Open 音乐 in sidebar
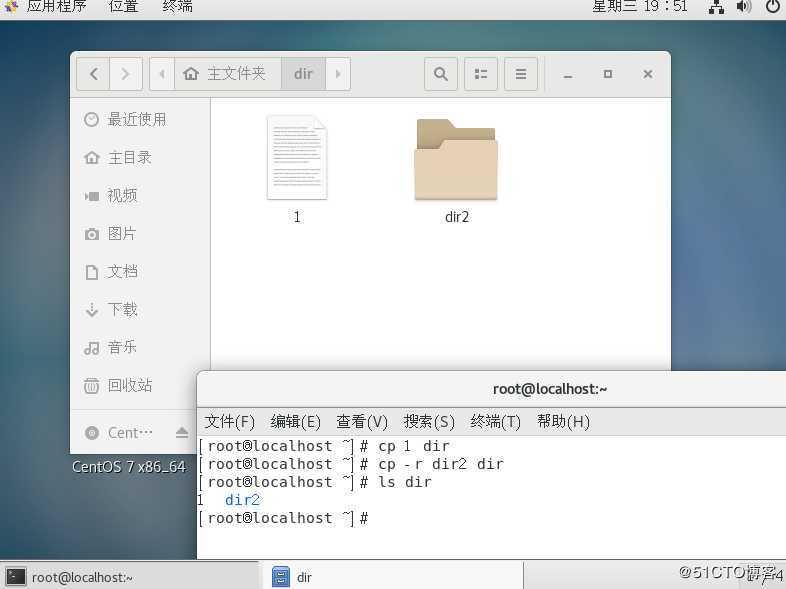Viewport: 786px width, 589px height. [140, 347]
